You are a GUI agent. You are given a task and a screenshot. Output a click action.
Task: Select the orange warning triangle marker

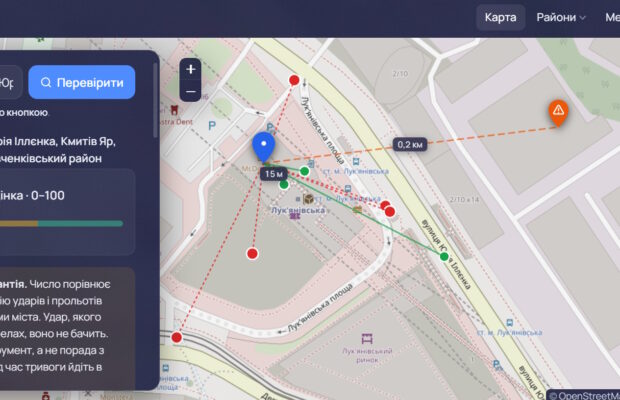click(558, 113)
